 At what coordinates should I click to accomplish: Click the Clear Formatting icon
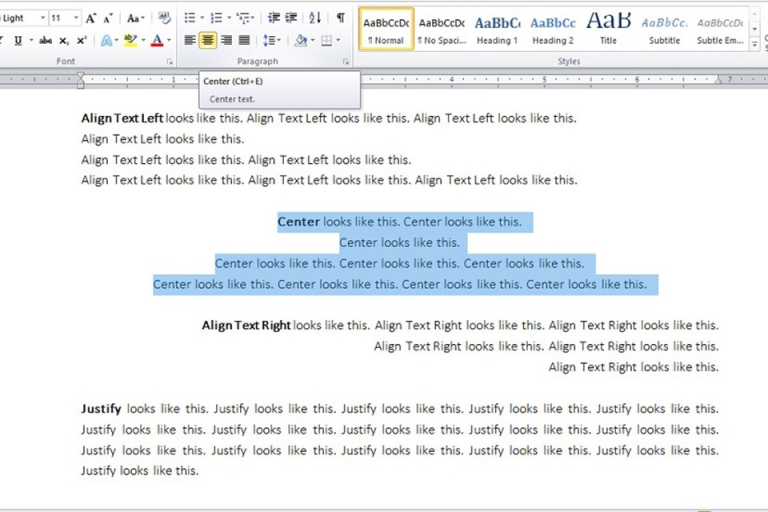[x=164, y=19]
